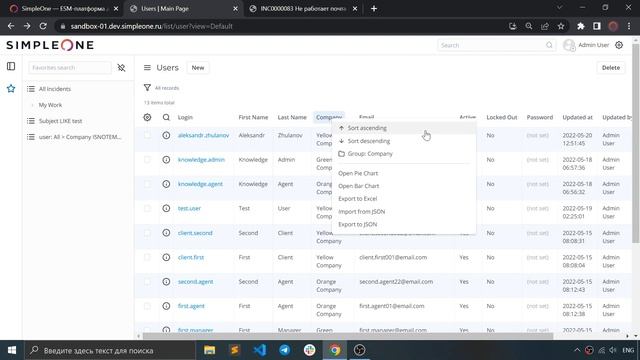
Task: Open the Windows Start menu
Action: click(x=12, y=350)
